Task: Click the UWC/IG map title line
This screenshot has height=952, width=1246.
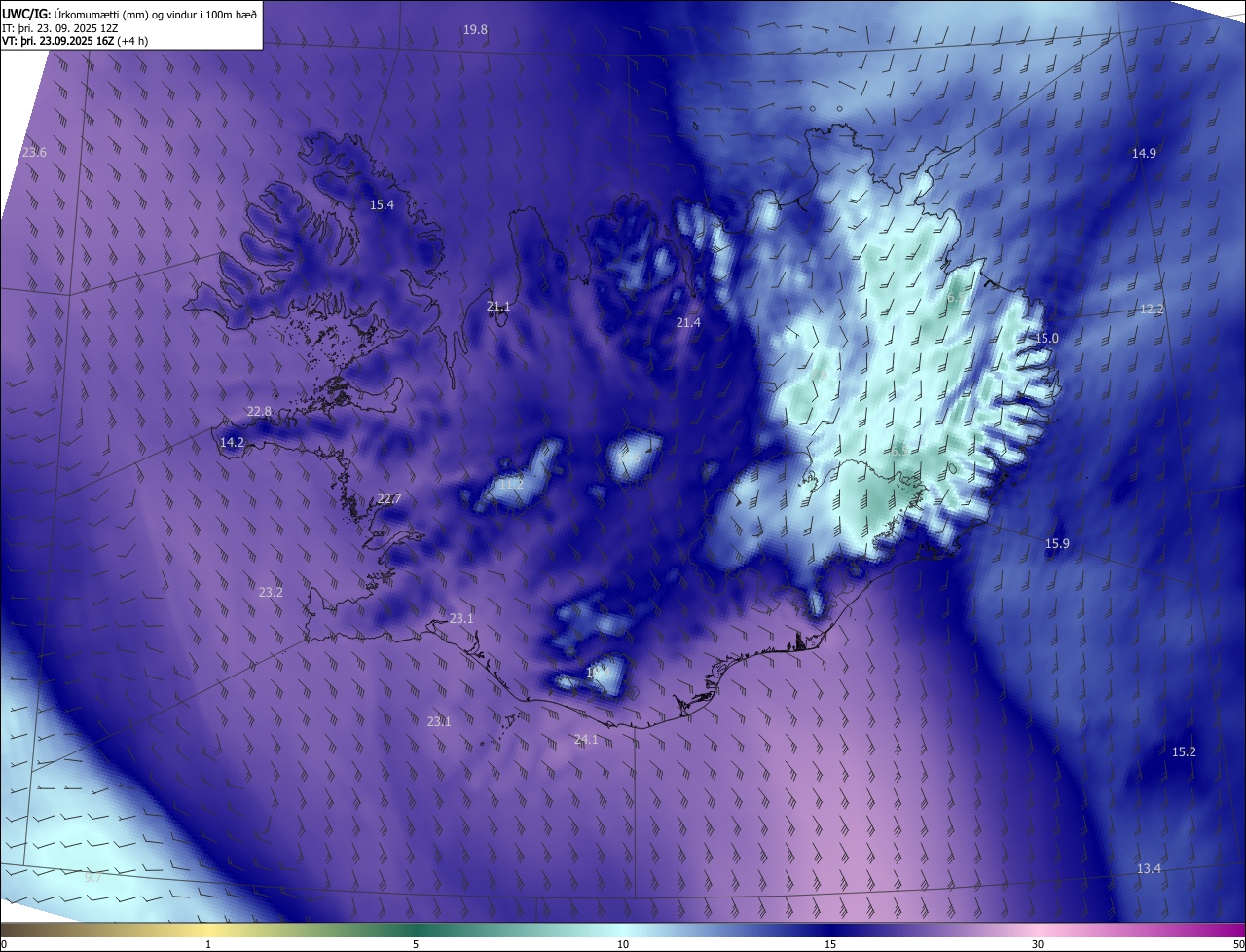Action: 129,13
